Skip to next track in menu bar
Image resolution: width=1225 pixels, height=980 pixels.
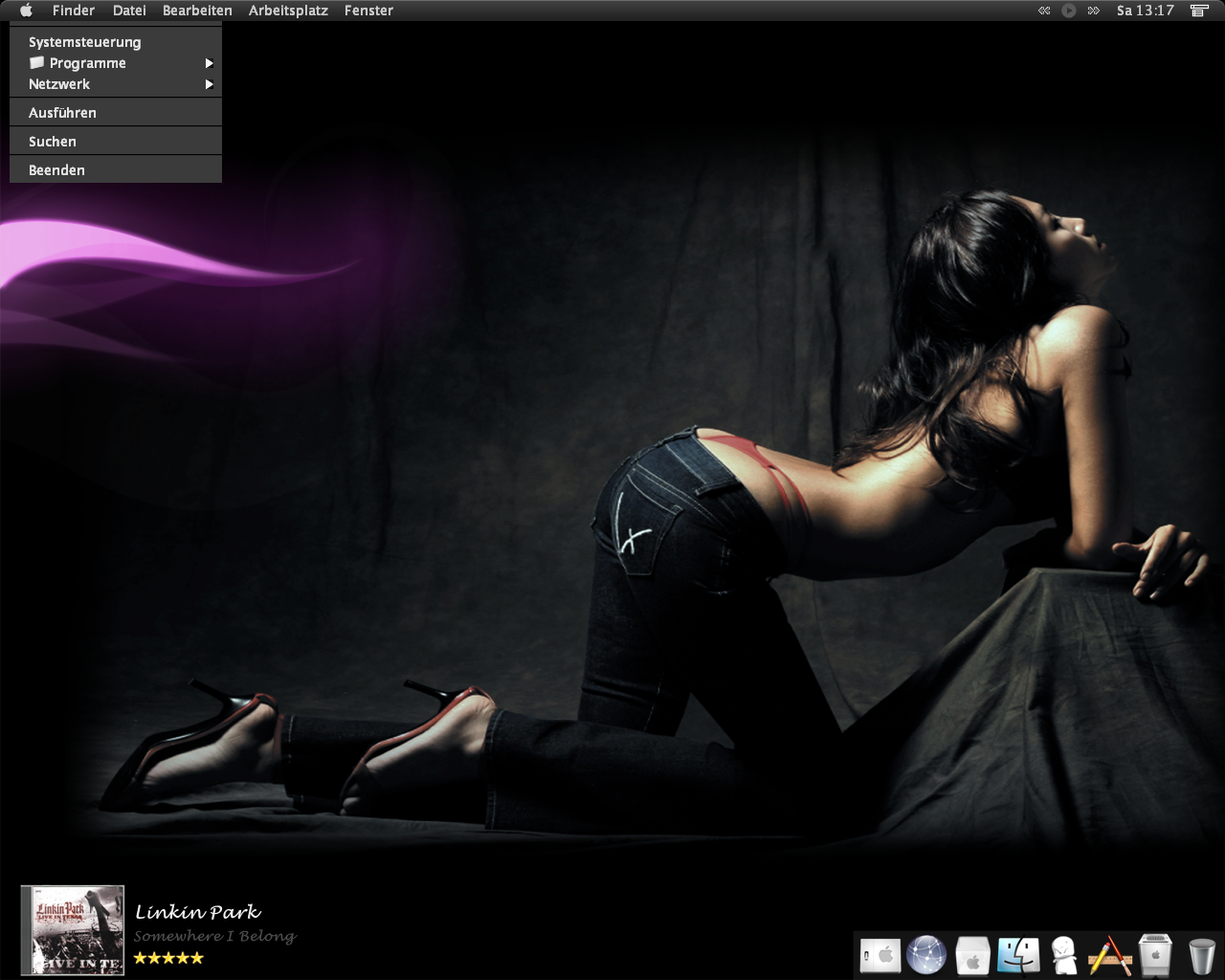[1093, 11]
